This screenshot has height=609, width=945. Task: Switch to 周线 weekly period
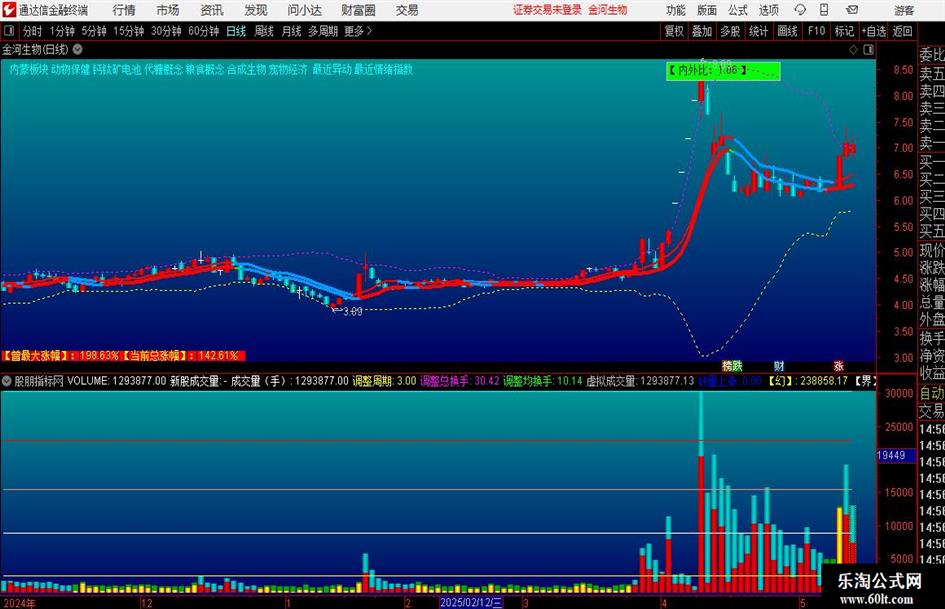coord(263,31)
